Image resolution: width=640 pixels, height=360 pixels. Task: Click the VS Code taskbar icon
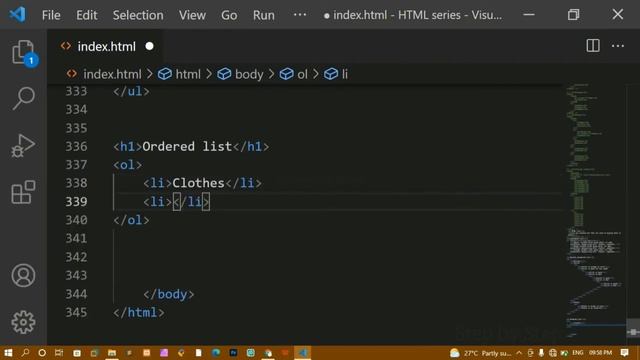pyautogui.click(x=303, y=353)
